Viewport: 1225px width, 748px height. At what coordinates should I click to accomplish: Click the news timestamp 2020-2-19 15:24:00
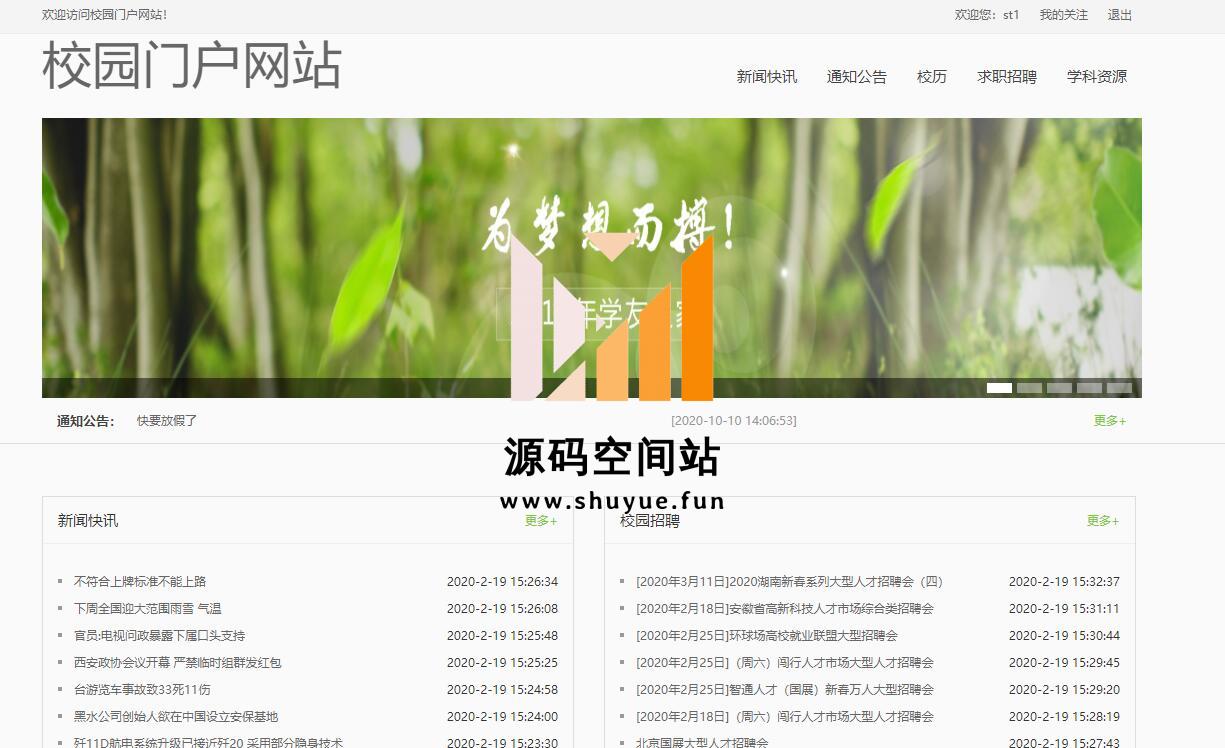[502, 716]
